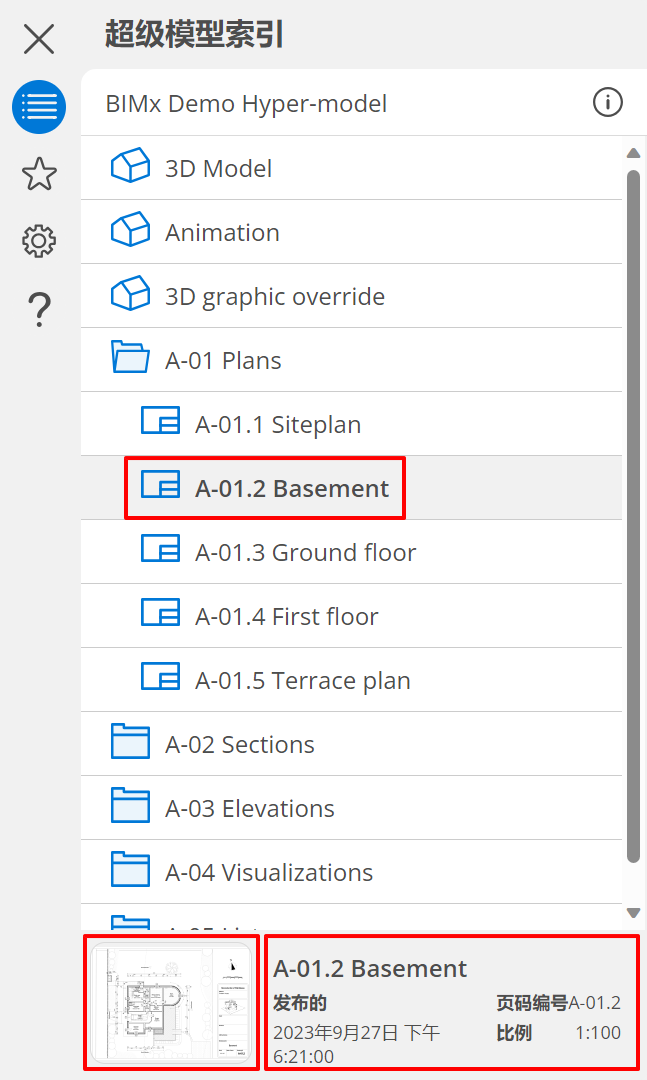Open A-01.1 Siteplan layout

click(277, 424)
